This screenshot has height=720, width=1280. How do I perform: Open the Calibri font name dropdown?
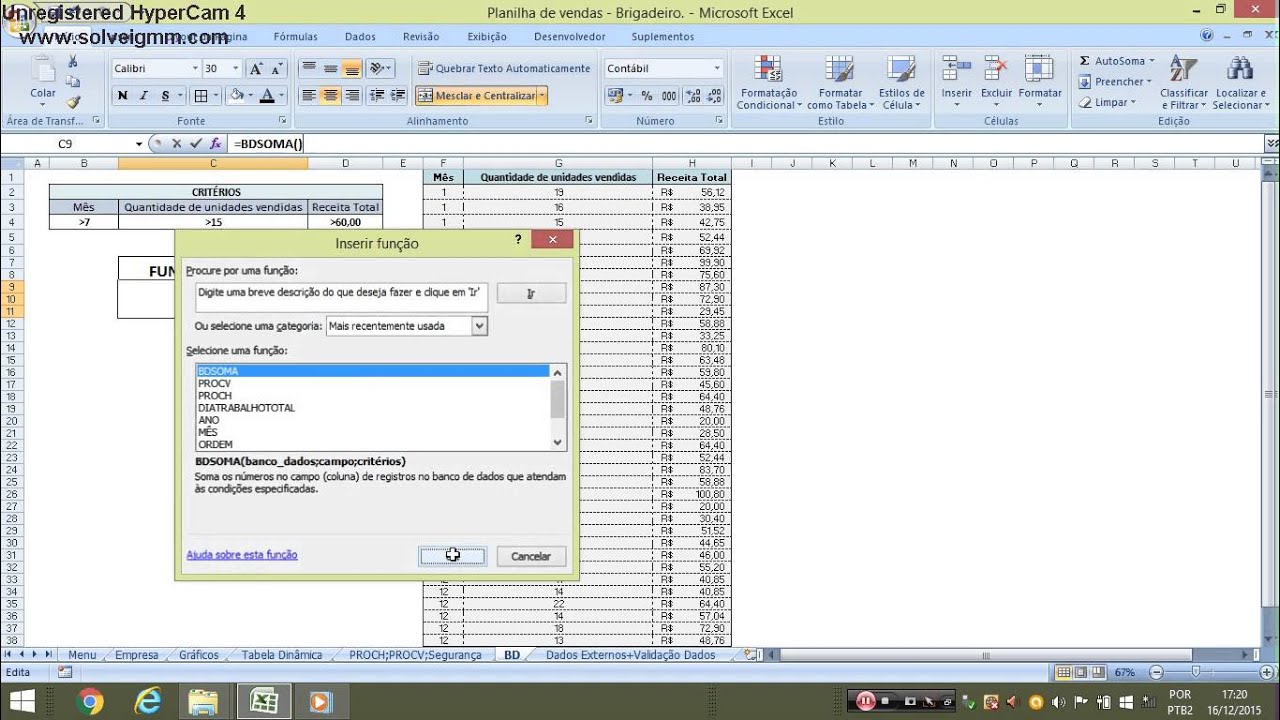click(195, 69)
